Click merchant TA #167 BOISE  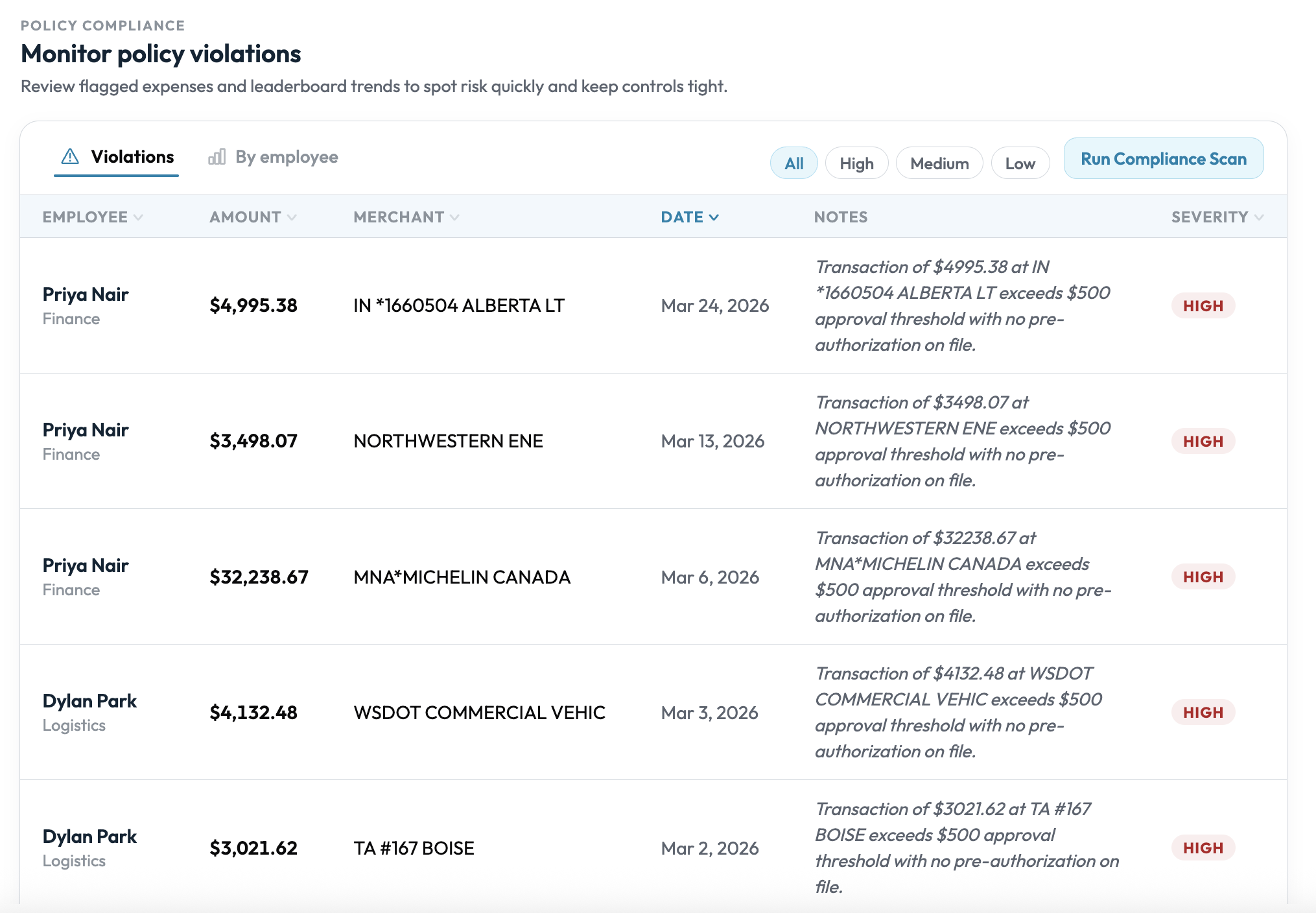(x=414, y=848)
